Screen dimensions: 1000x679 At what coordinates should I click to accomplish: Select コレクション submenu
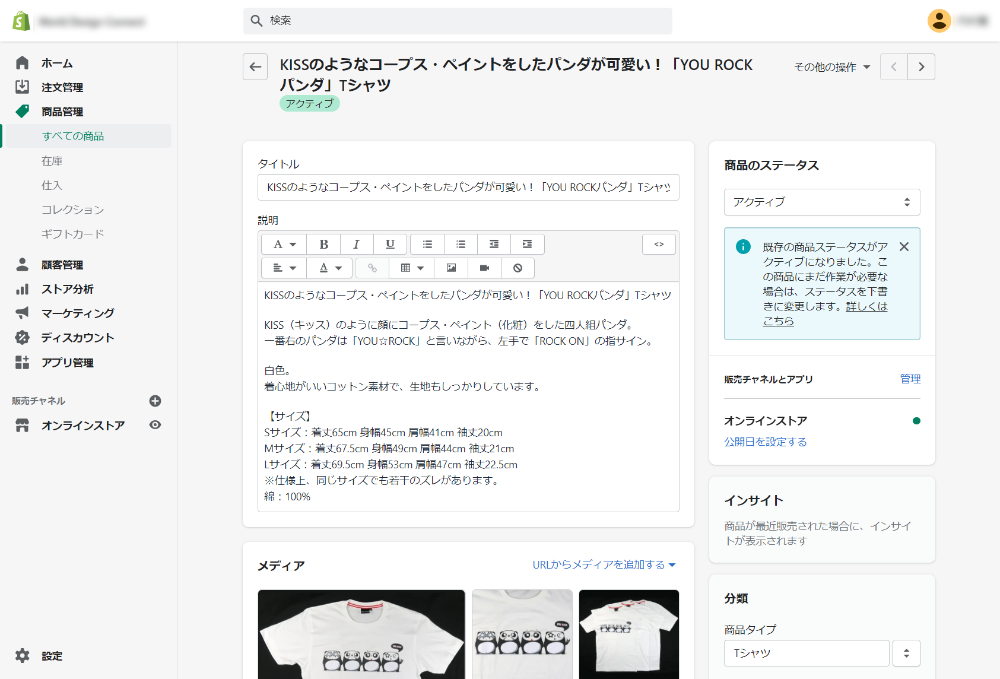click(x=73, y=209)
